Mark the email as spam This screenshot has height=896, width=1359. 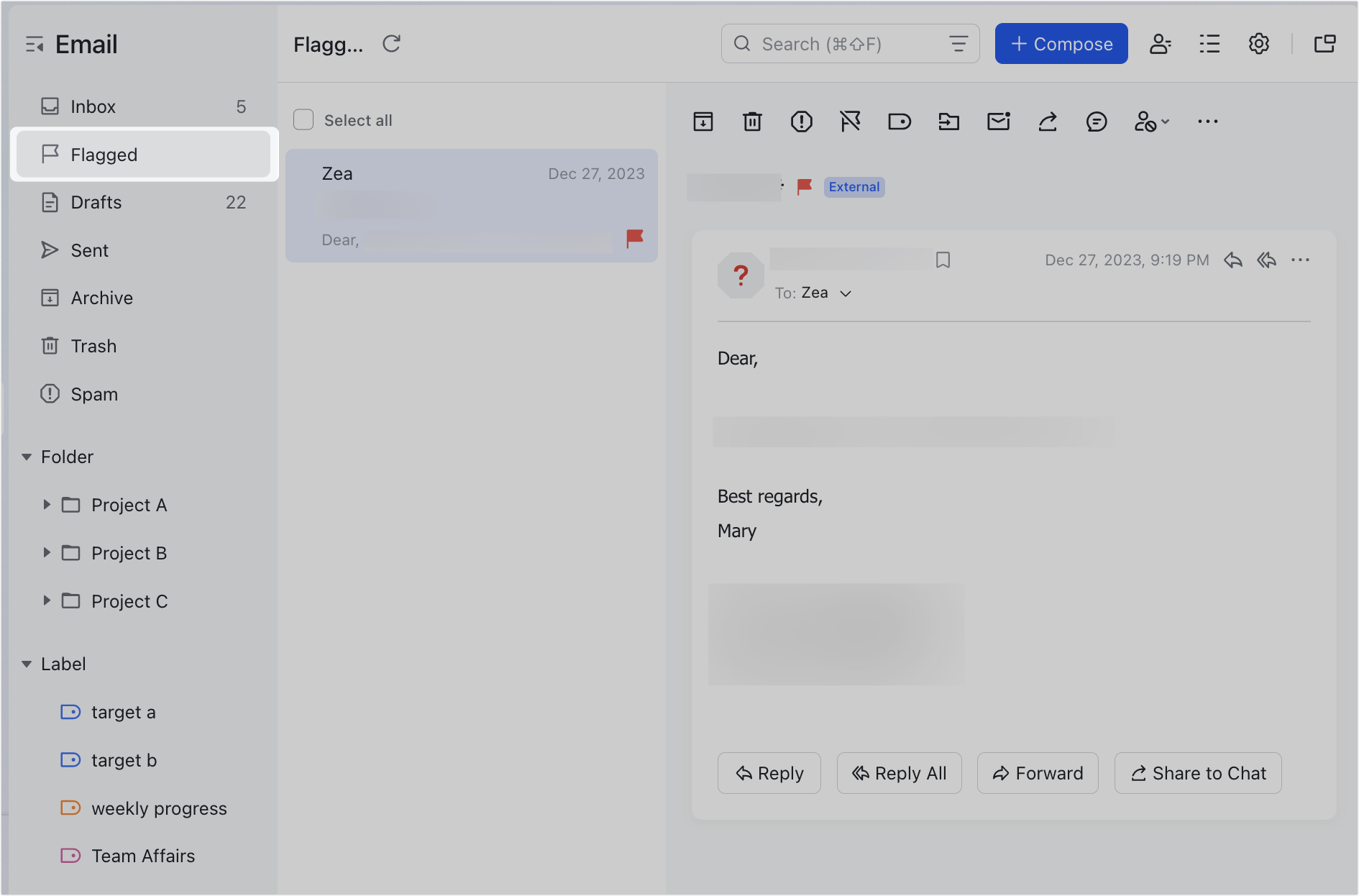pos(801,121)
